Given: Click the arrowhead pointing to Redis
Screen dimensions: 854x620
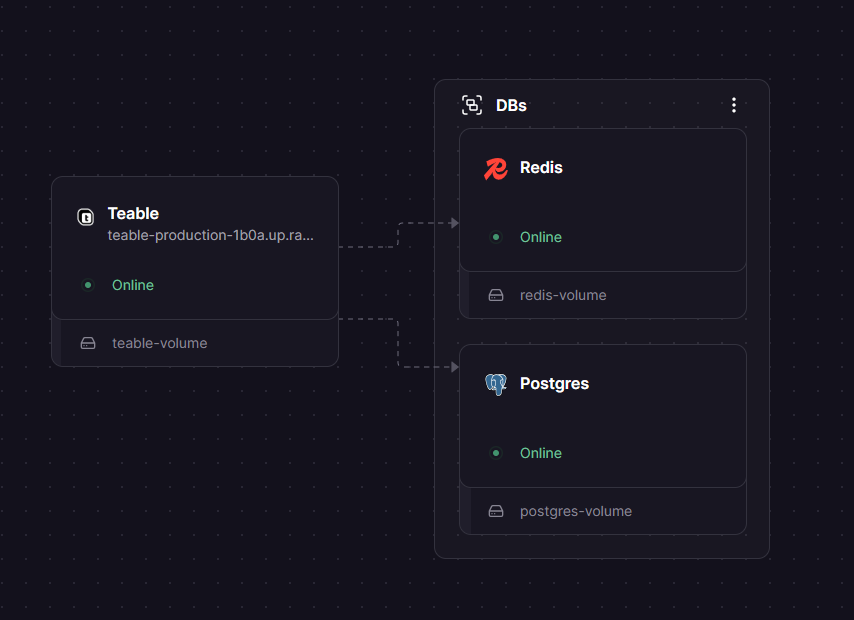Looking at the screenshot, I should coord(455,223).
